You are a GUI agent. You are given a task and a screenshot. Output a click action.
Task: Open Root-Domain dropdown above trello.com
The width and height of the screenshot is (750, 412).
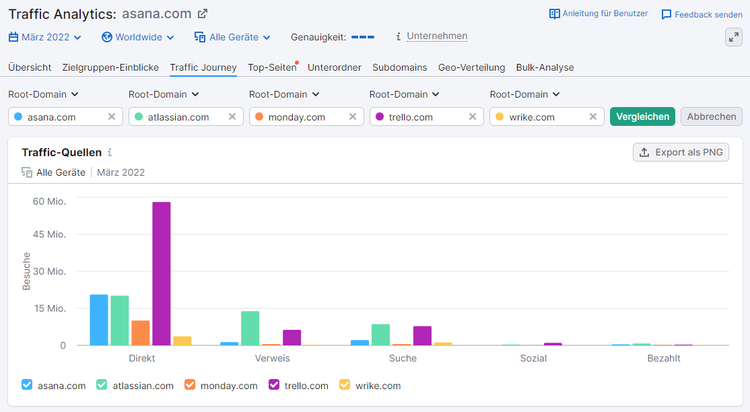pos(404,94)
